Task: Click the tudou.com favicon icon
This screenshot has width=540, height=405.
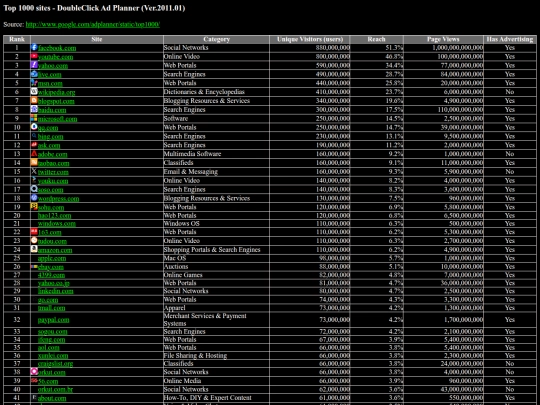Action: (34, 240)
